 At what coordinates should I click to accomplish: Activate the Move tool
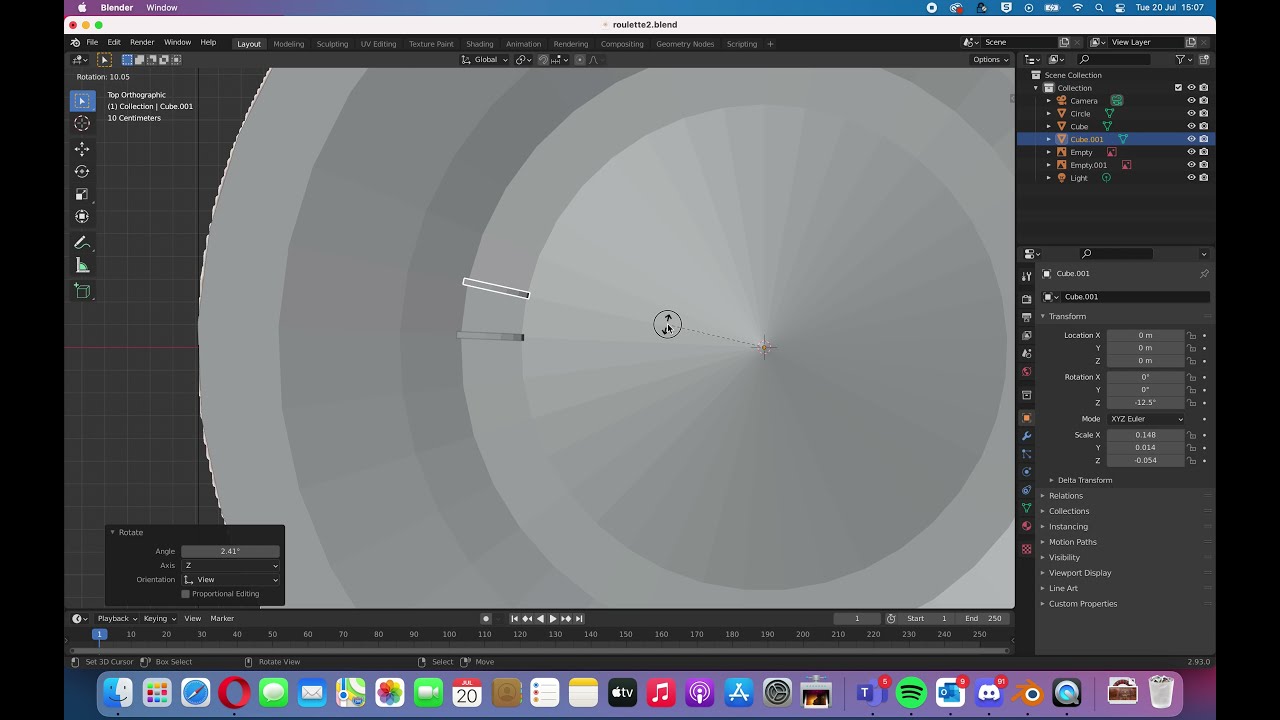click(x=82, y=149)
